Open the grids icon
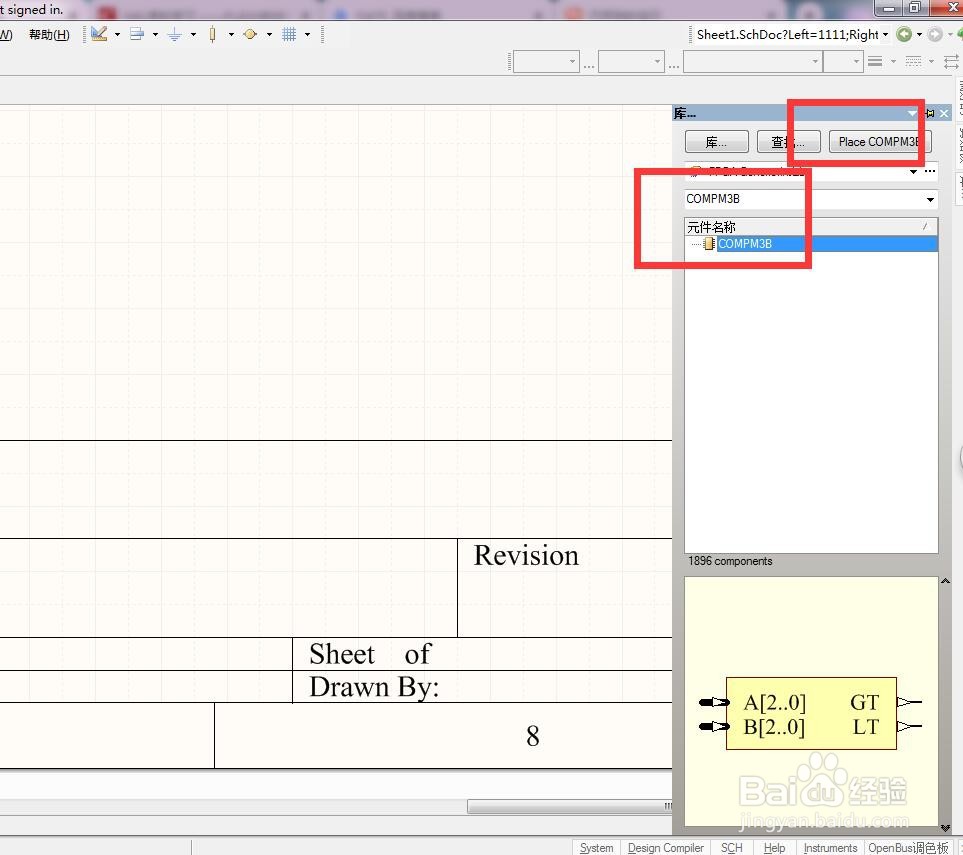 pos(289,34)
